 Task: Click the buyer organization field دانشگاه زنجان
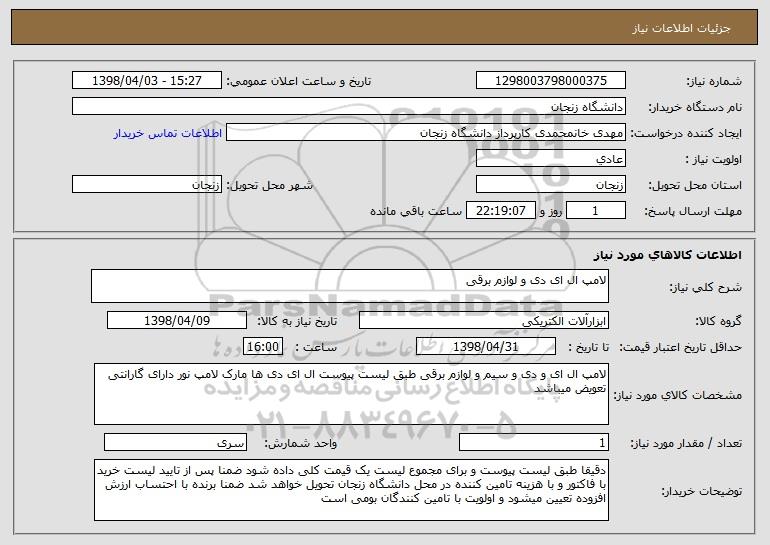pyautogui.click(x=349, y=107)
